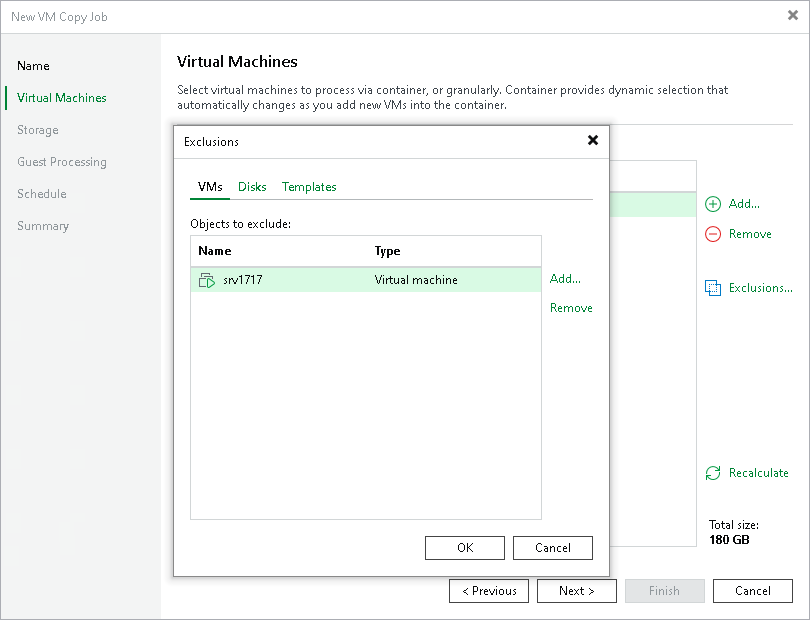Click Cancel in the Exclusions dialog
810x620 pixels.
click(553, 548)
